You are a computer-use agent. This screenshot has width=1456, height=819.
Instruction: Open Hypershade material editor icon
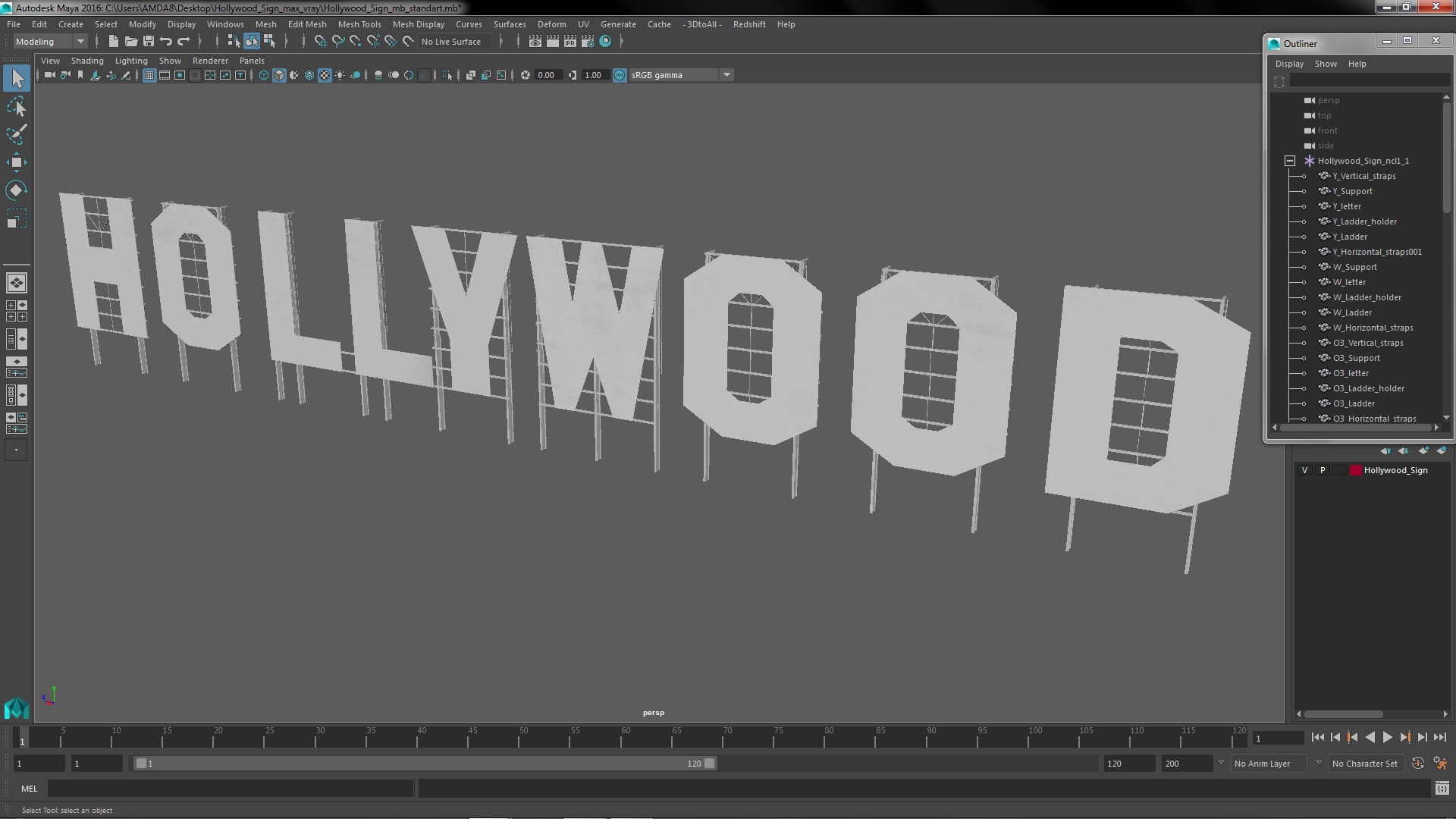[x=605, y=42]
